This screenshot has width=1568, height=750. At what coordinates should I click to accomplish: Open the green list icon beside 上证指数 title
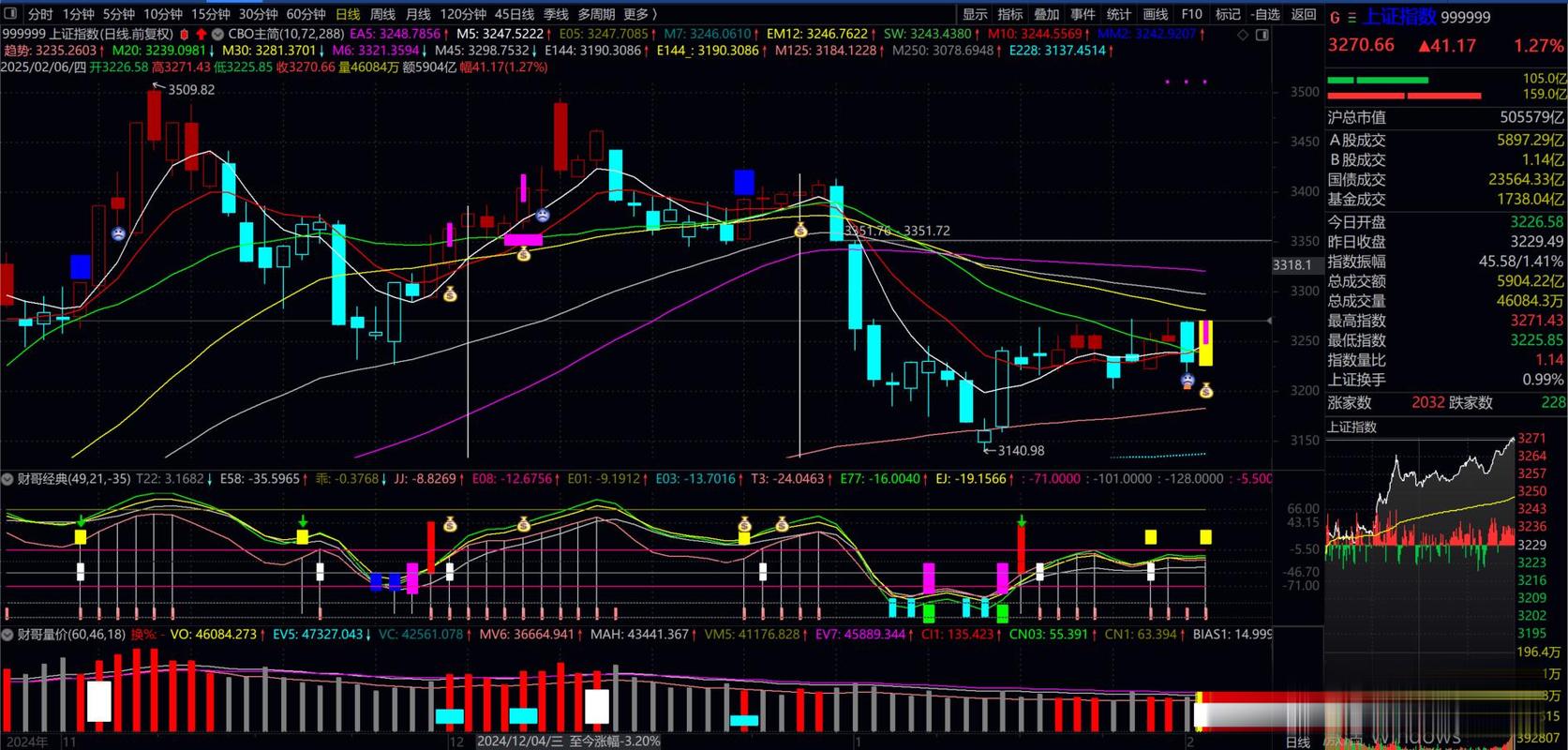coord(1351,17)
